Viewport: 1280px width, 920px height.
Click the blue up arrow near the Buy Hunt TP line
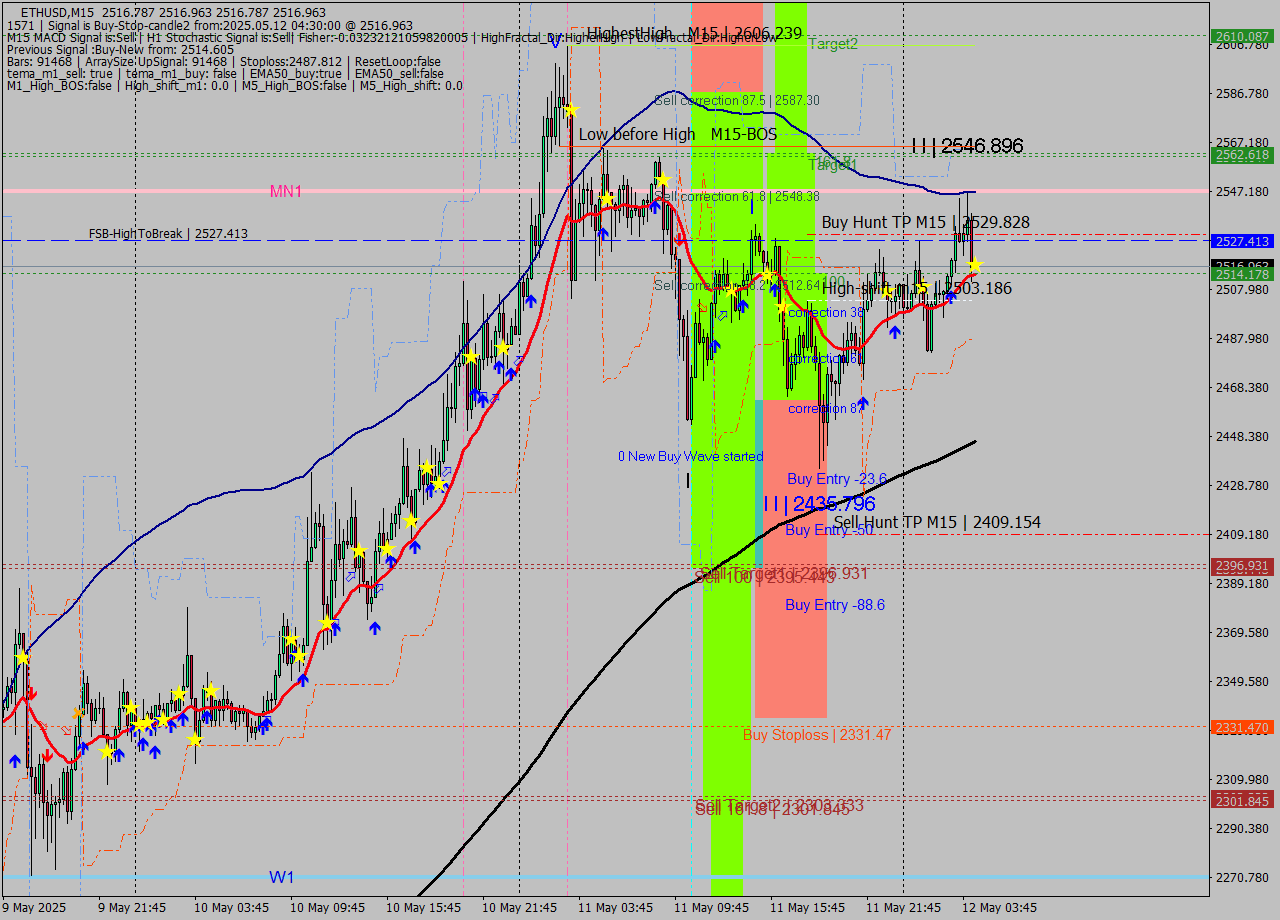coord(951,297)
